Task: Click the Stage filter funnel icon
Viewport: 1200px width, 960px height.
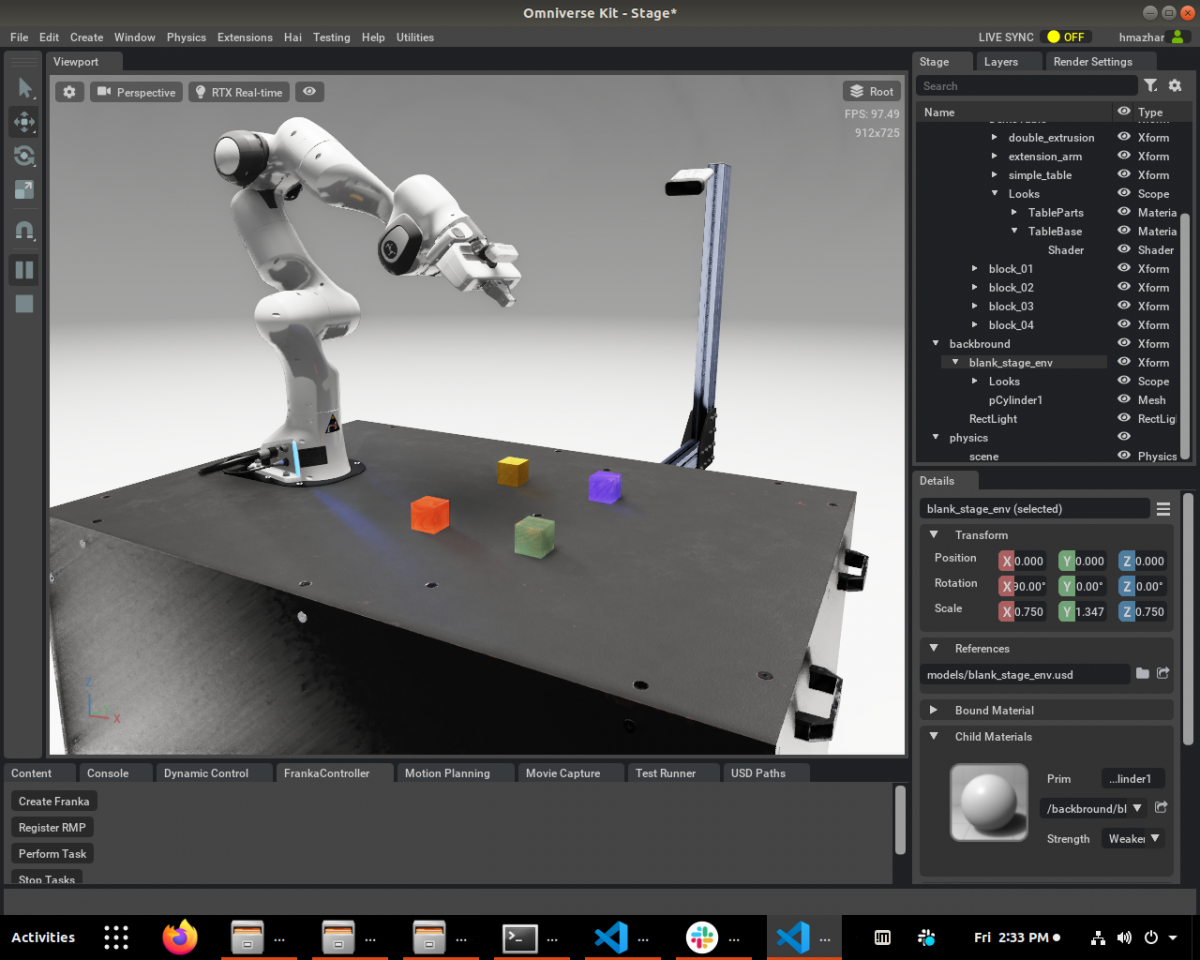Action: (x=1151, y=86)
